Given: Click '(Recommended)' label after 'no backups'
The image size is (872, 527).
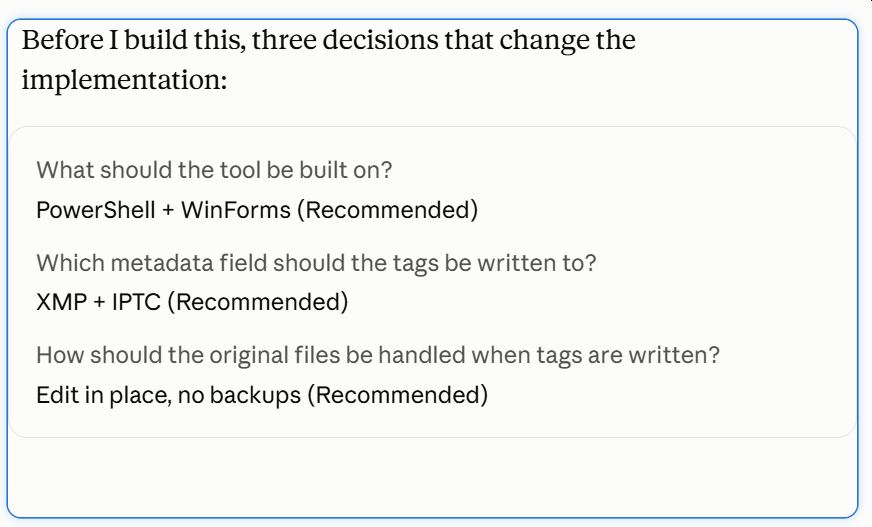Looking at the screenshot, I should click(x=398, y=395).
